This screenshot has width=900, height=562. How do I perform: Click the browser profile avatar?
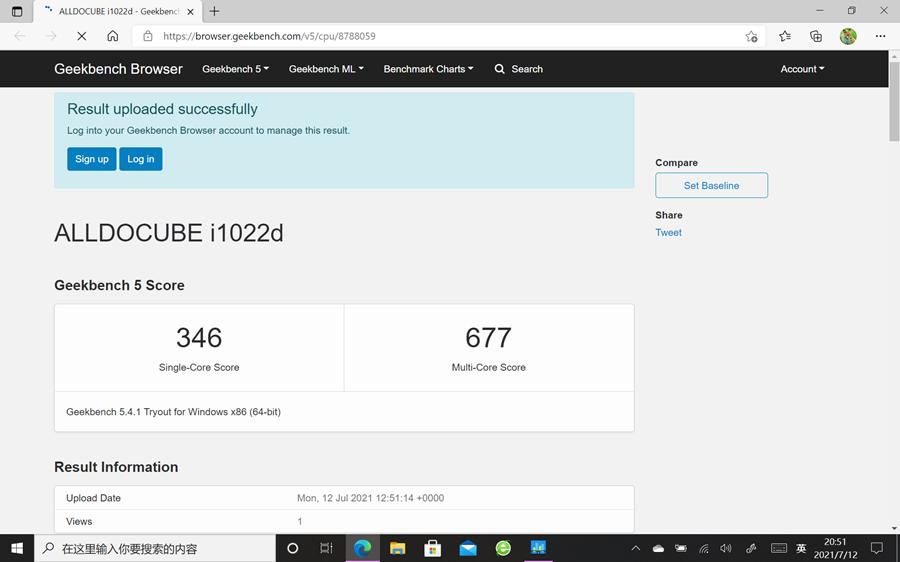848,36
